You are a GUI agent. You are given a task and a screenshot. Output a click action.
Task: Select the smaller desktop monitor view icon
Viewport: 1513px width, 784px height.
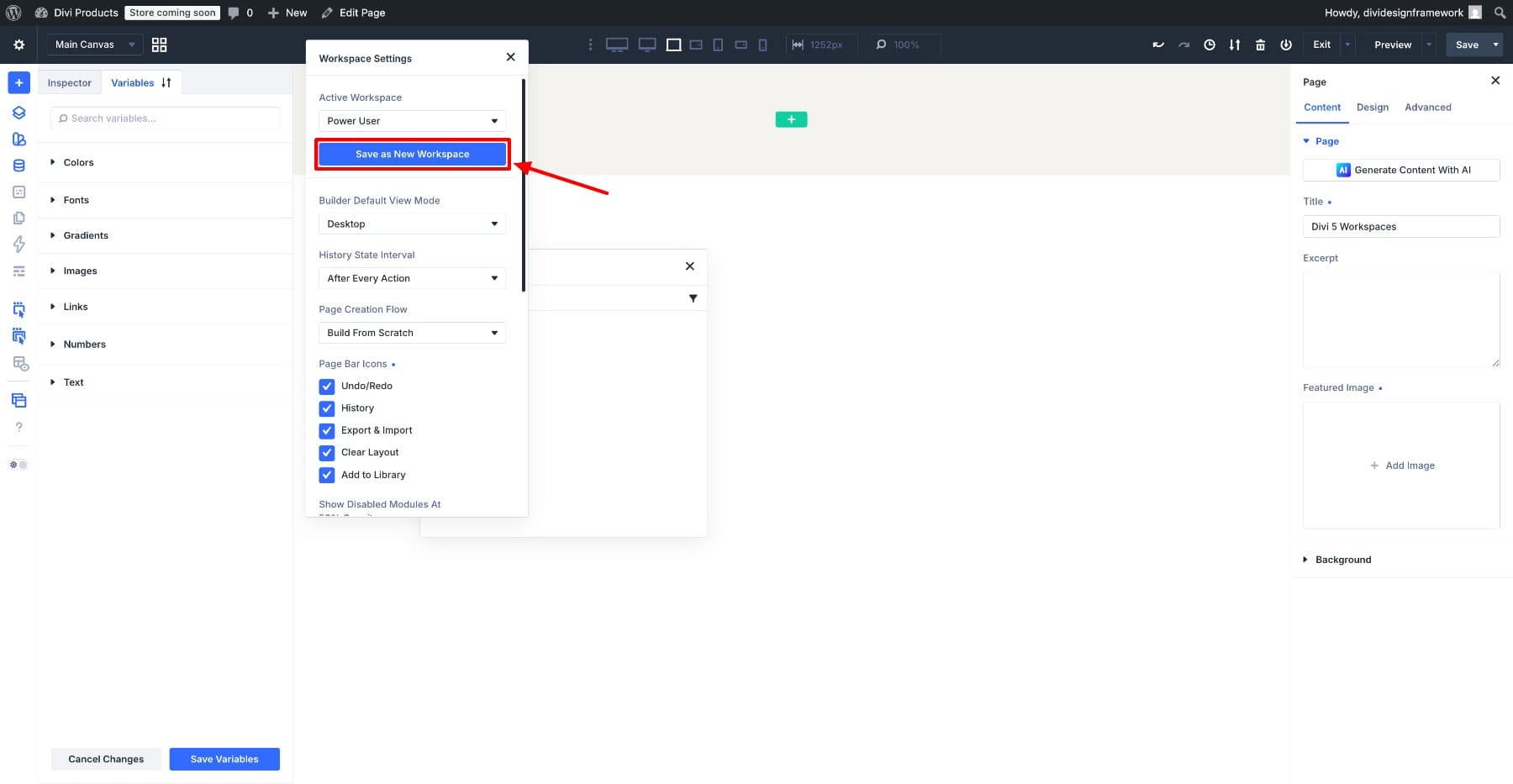[x=647, y=45]
